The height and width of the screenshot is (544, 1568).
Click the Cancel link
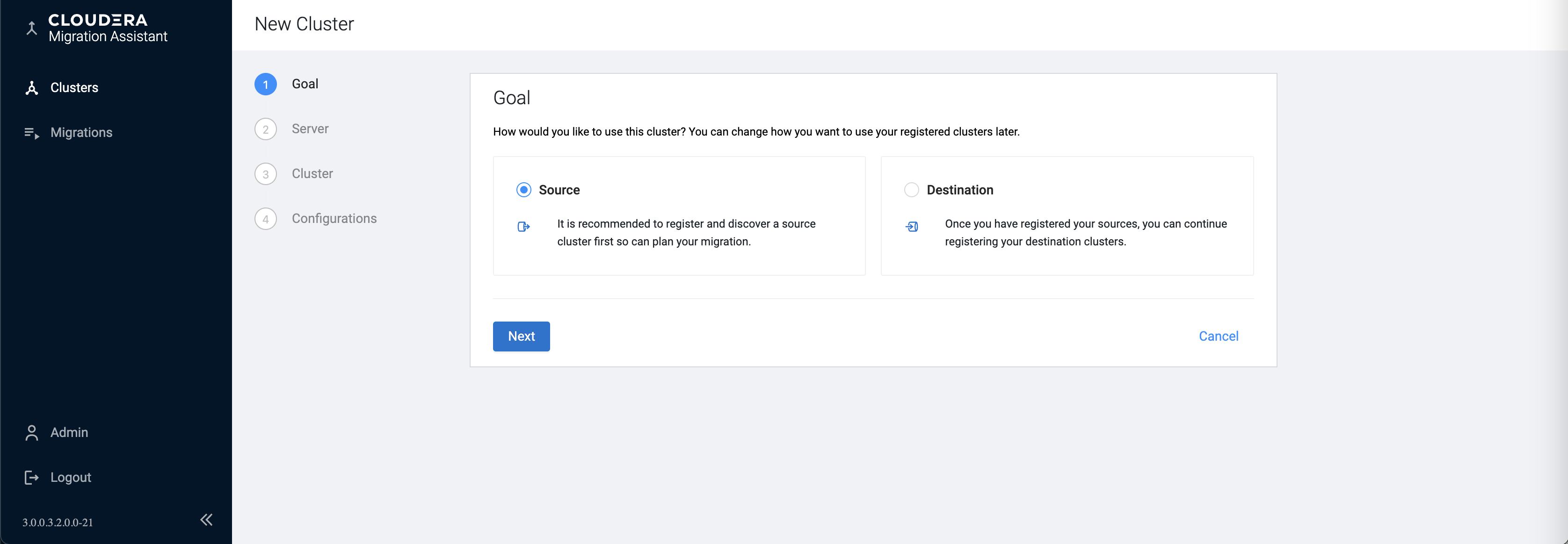point(1218,337)
